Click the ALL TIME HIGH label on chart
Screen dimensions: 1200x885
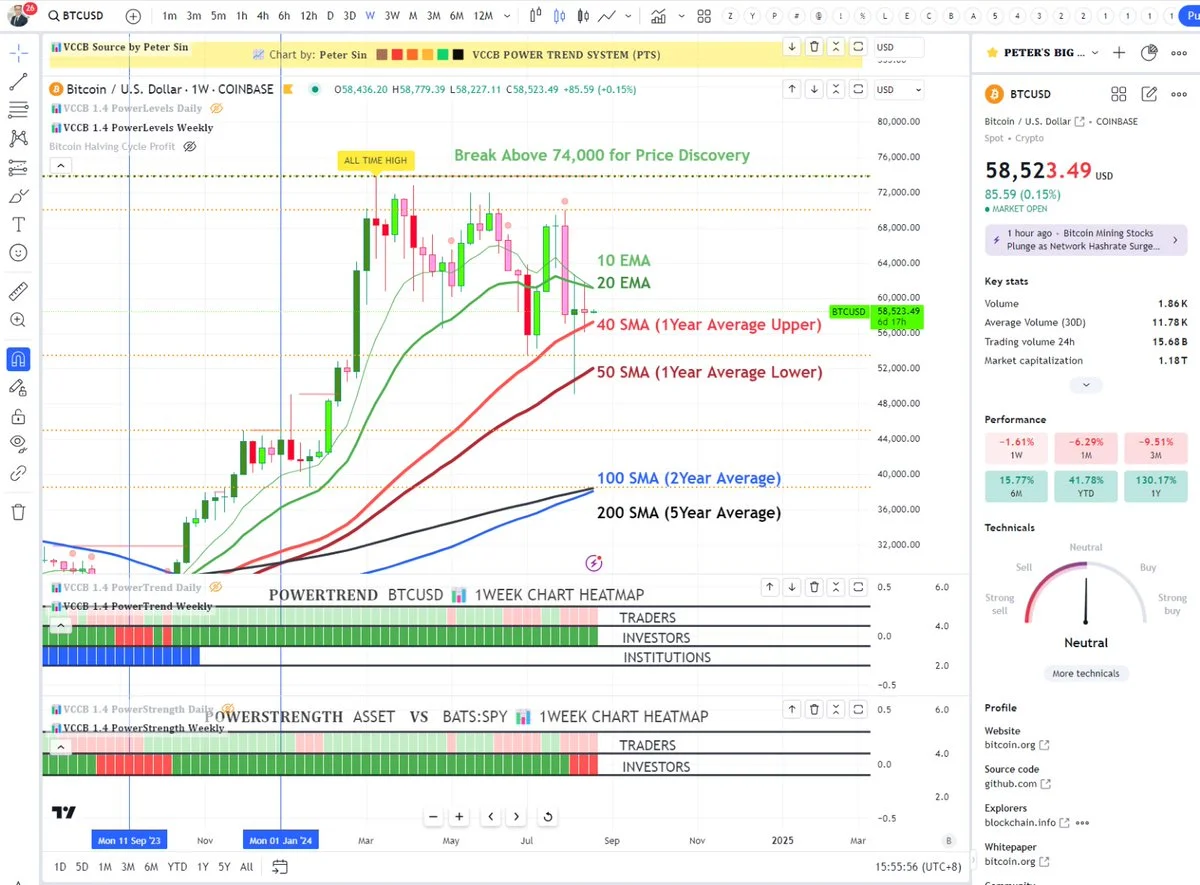374,160
